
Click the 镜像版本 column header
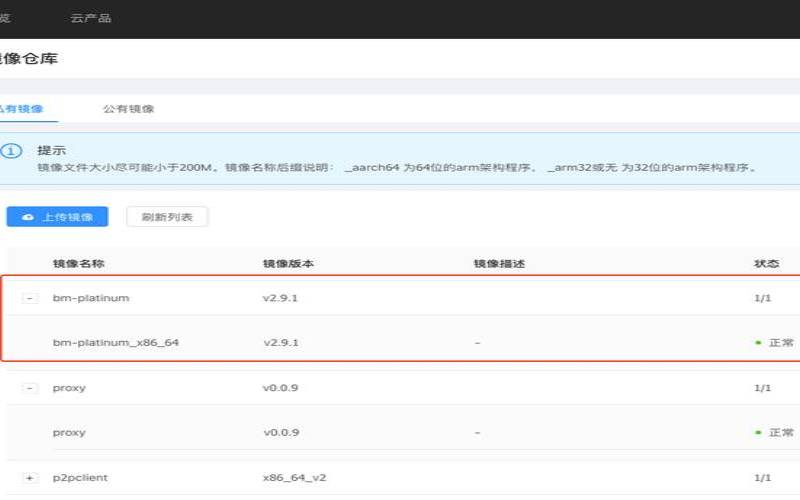(x=288, y=264)
